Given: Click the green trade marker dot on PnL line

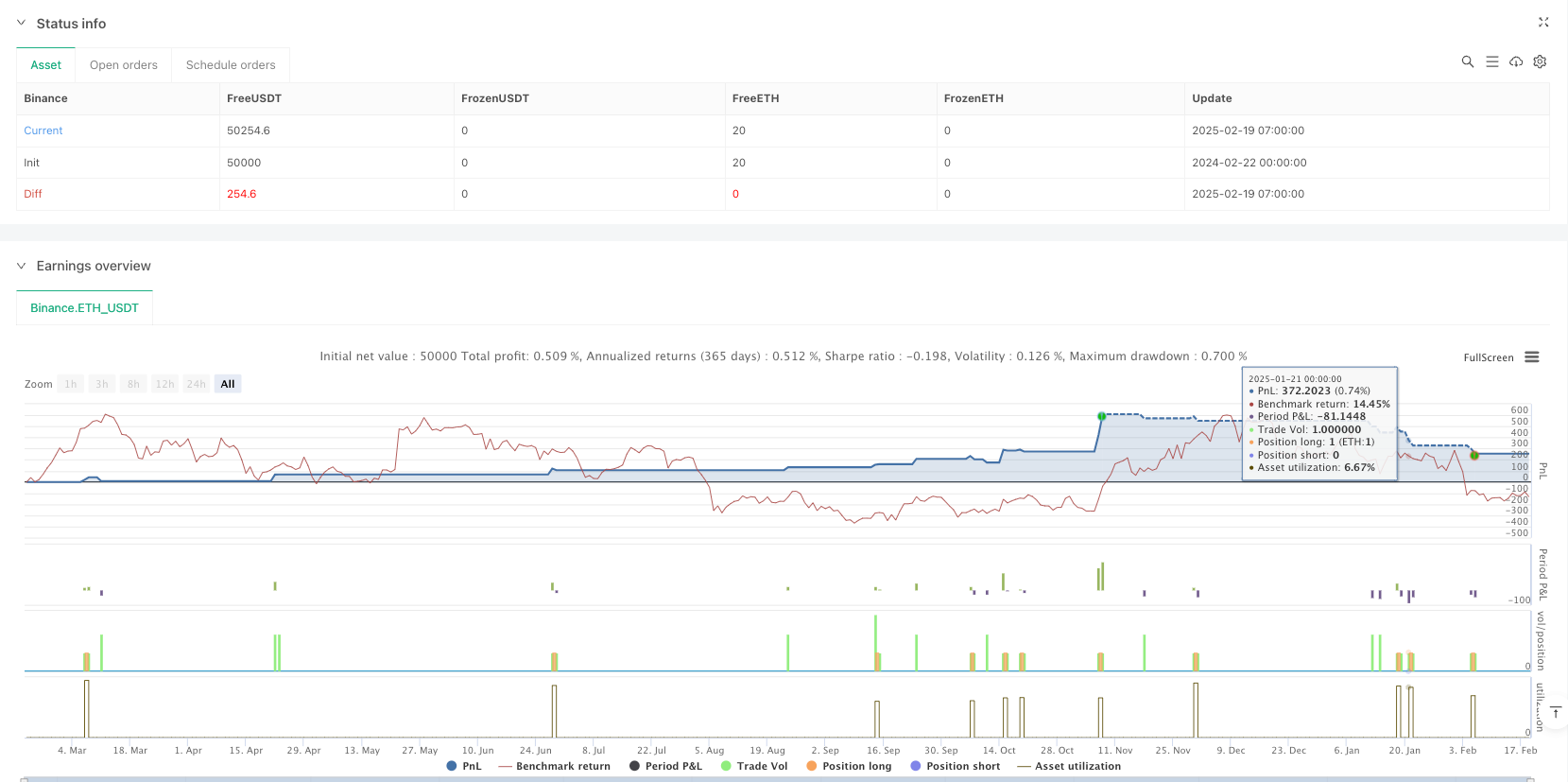Looking at the screenshot, I should pyautogui.click(x=1101, y=416).
